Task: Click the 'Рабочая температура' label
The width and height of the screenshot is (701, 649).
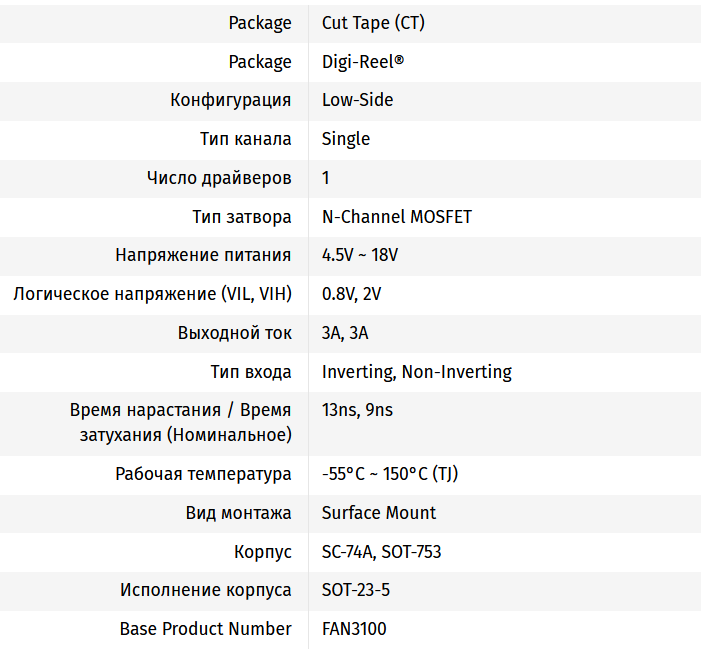Action: (x=203, y=474)
